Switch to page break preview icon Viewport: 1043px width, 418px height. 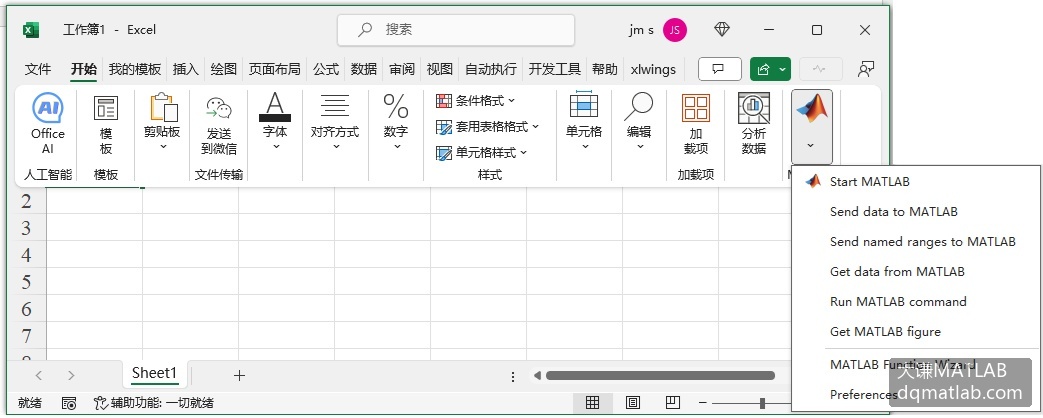click(673, 402)
